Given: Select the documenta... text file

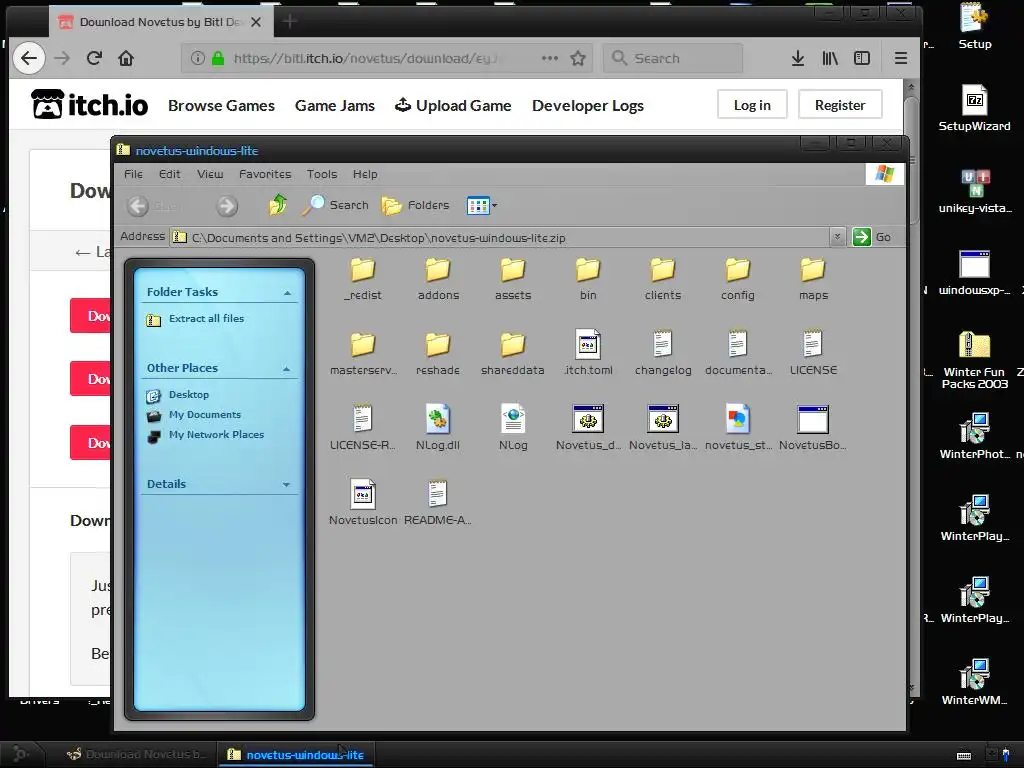Looking at the screenshot, I should 738,354.
